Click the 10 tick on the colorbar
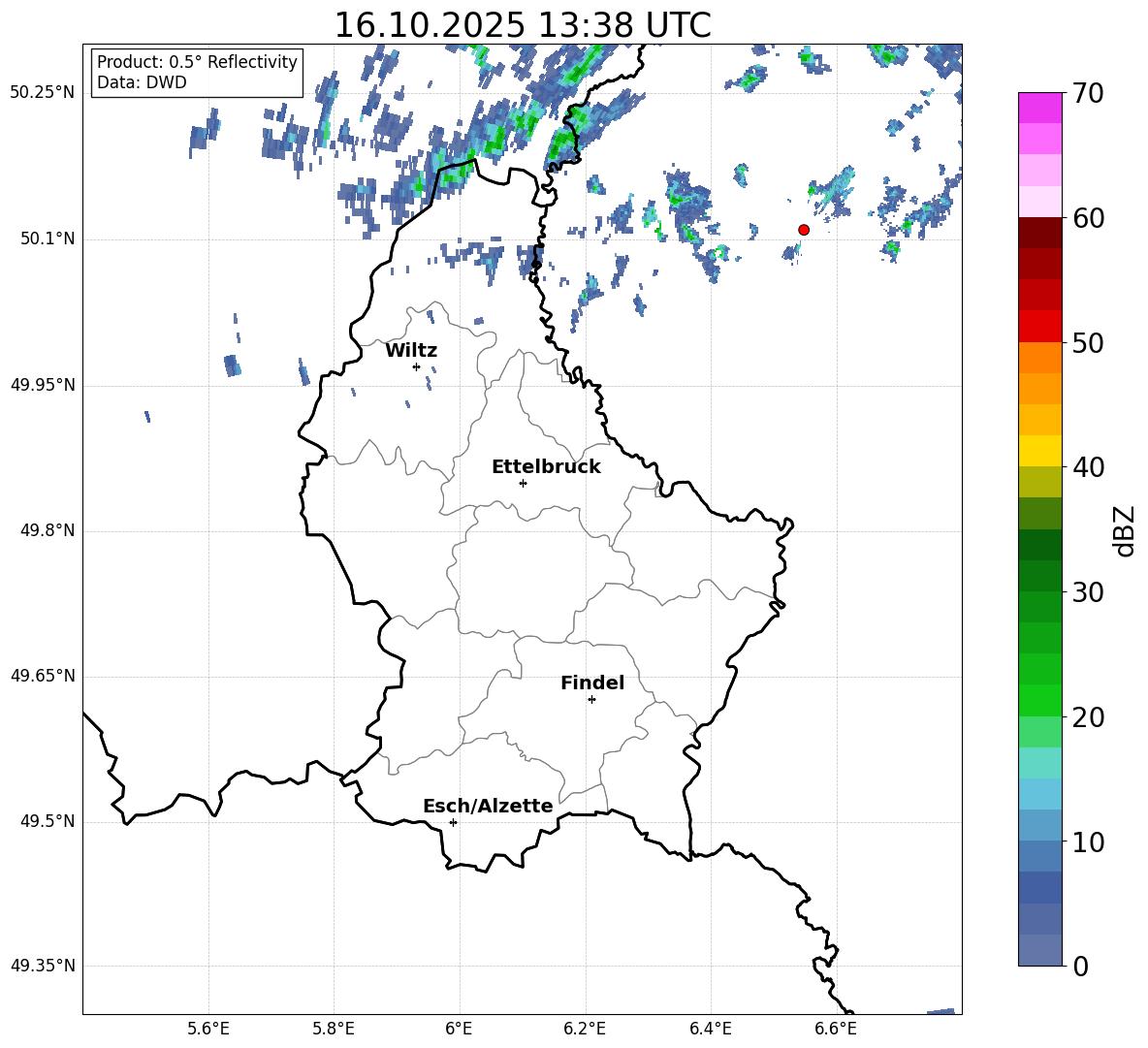This screenshot has height=1048, width=1148. click(x=1088, y=842)
